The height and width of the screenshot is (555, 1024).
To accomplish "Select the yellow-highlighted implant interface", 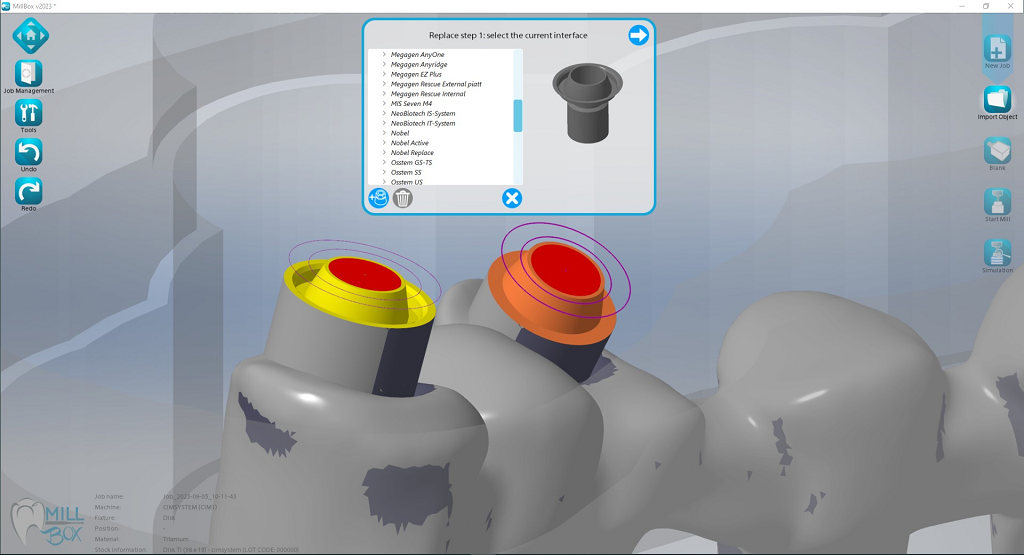I will coord(361,292).
